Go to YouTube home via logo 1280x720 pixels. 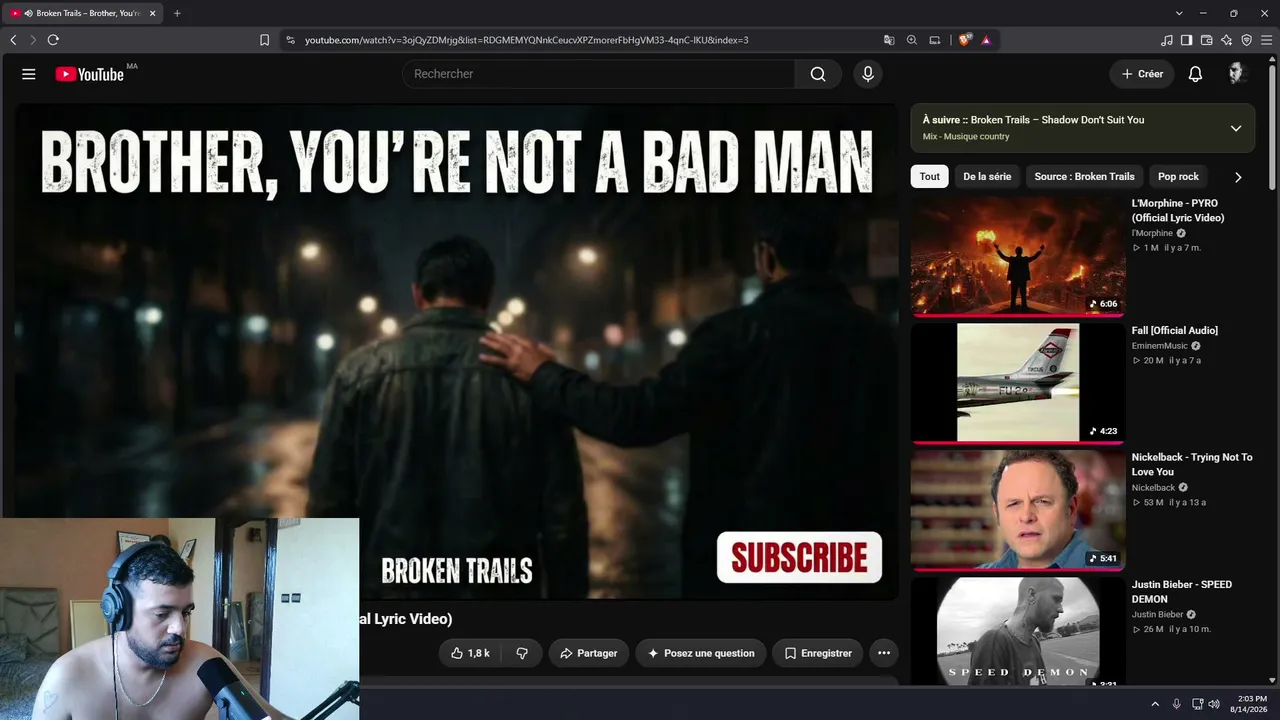[90, 74]
